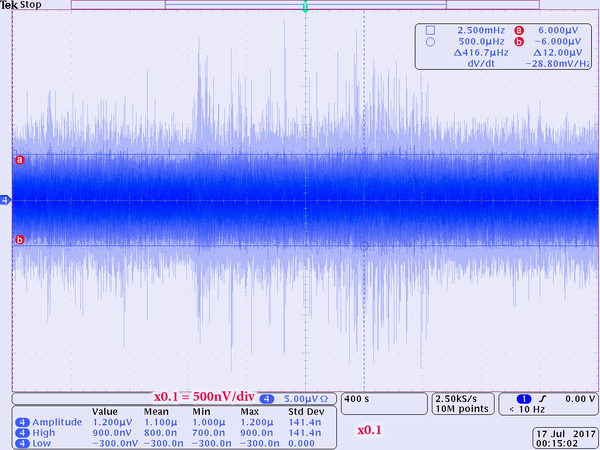Click the Amplitude measurement label

(x=57, y=422)
